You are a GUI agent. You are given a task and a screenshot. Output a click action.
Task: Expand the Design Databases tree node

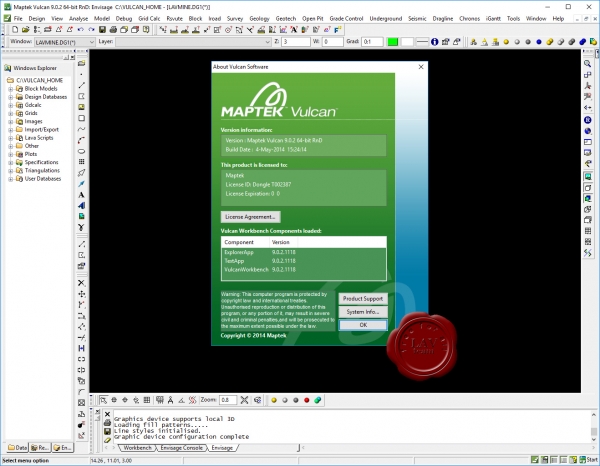tap(11, 97)
